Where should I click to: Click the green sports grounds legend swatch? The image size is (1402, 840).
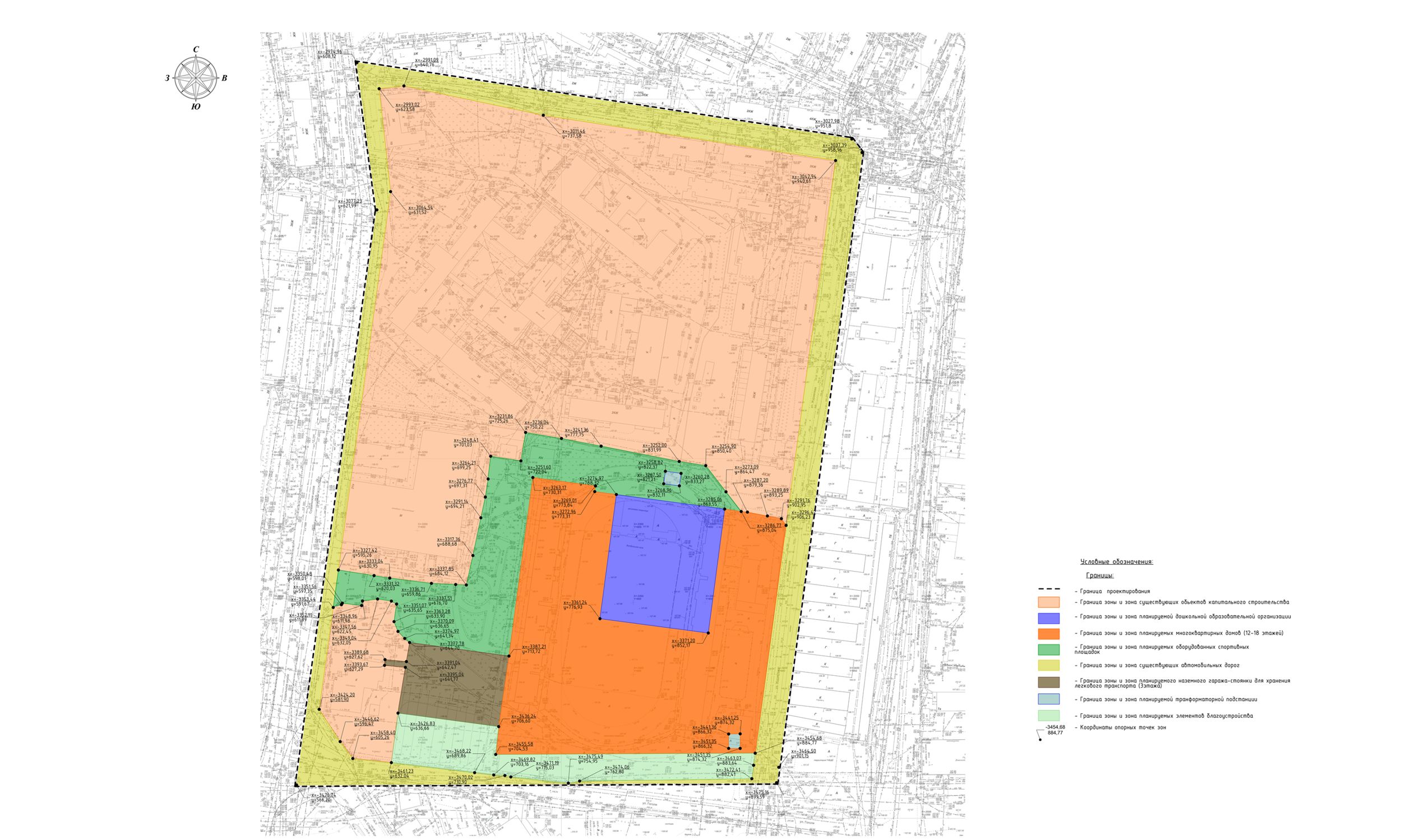pos(1049,650)
